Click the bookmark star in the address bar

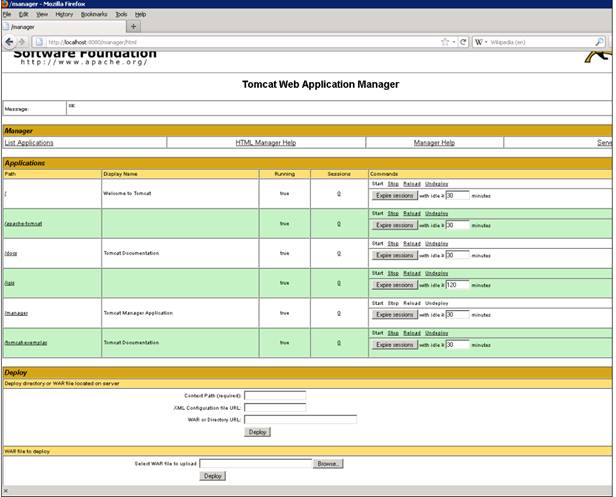coord(445,42)
